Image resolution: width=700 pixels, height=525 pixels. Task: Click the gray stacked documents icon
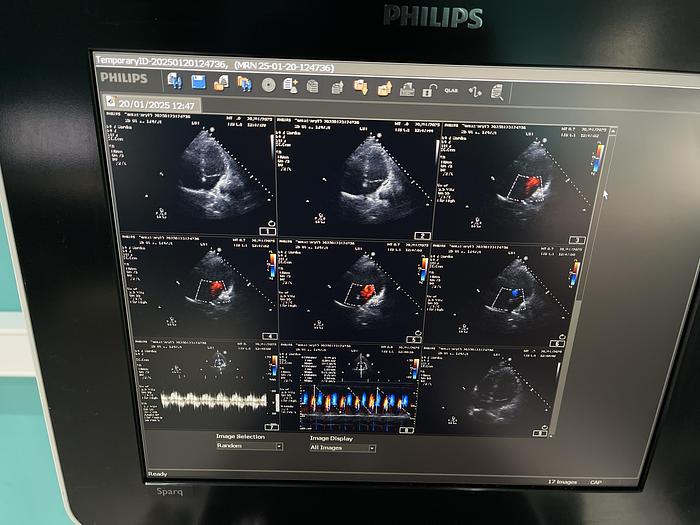(x=312, y=86)
